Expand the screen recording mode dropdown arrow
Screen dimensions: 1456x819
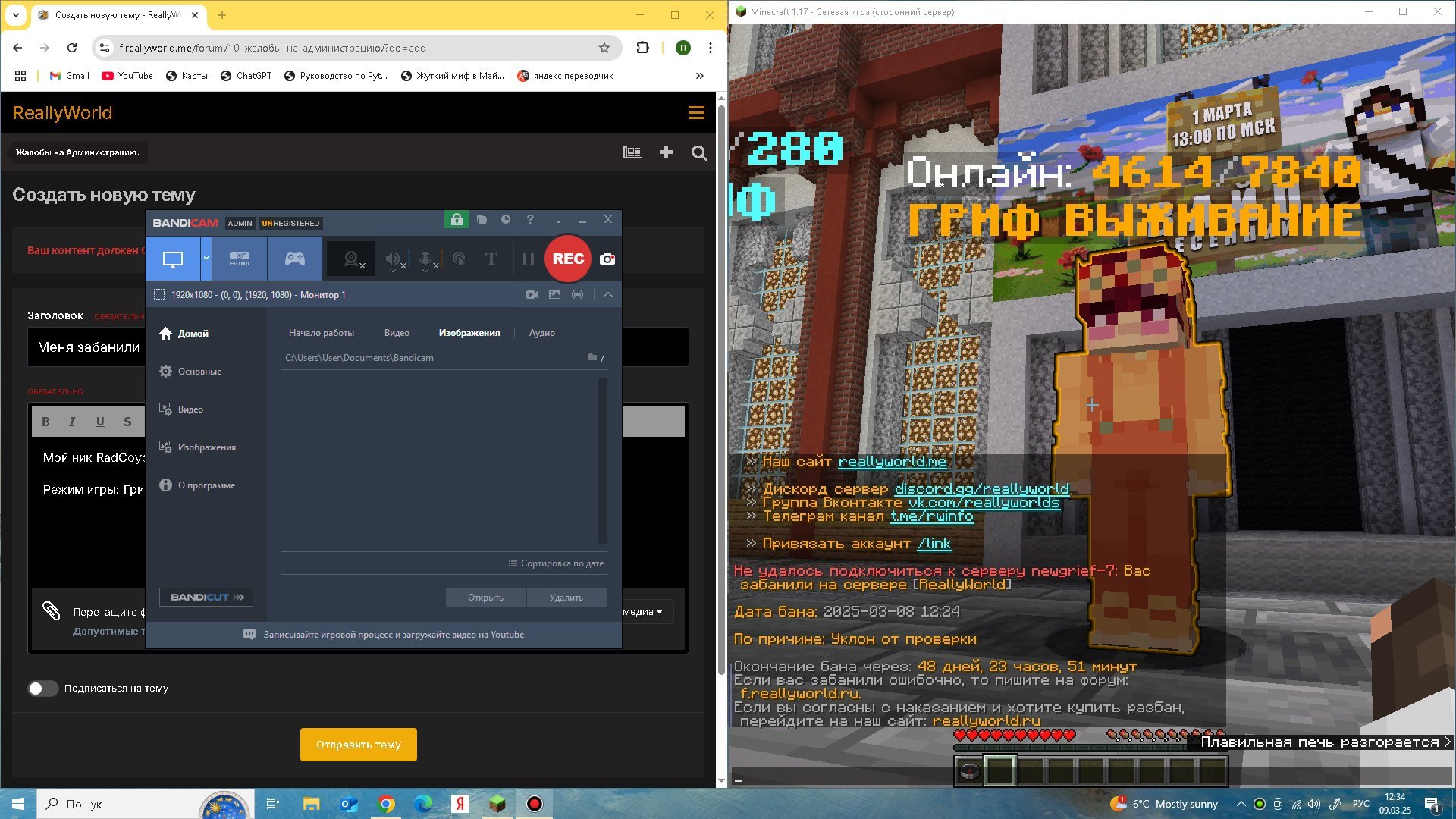(206, 259)
